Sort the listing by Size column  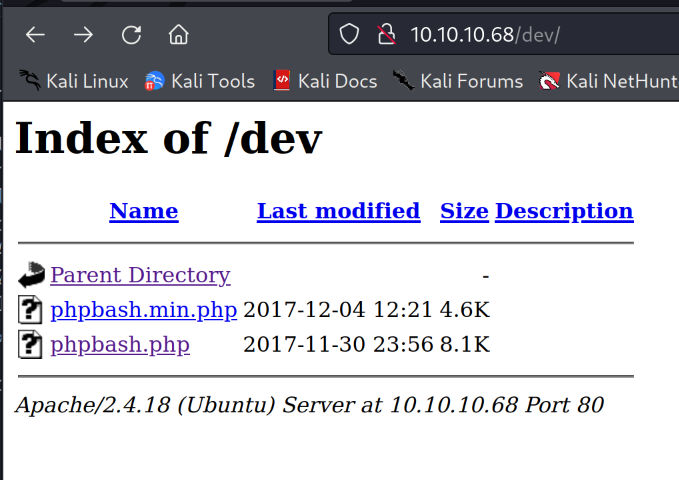pos(464,211)
